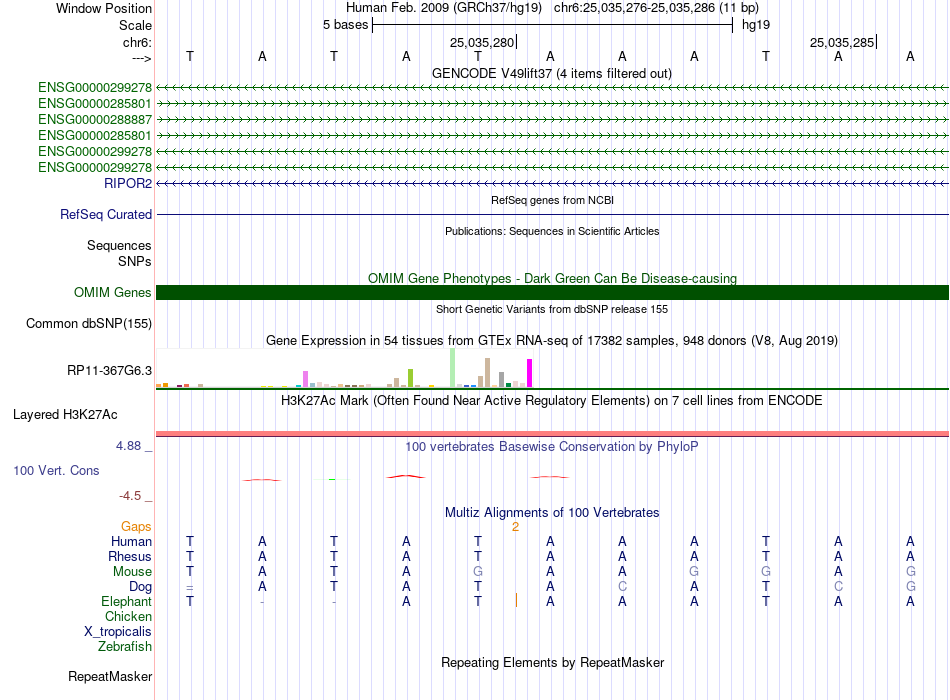Screen dimensions: 950x700
Task: Click the pink H3K27Ac signal bar
Action: pyautogui.click(x=552, y=433)
